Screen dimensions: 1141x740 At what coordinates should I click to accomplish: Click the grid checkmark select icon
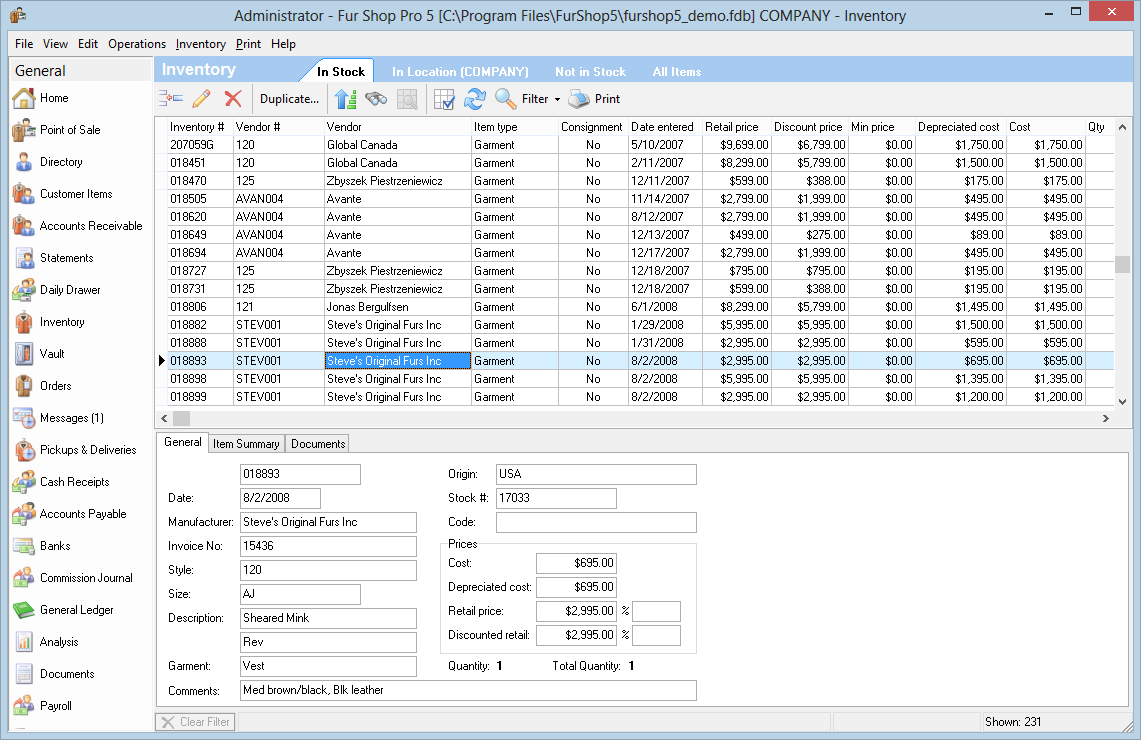[x=444, y=99]
